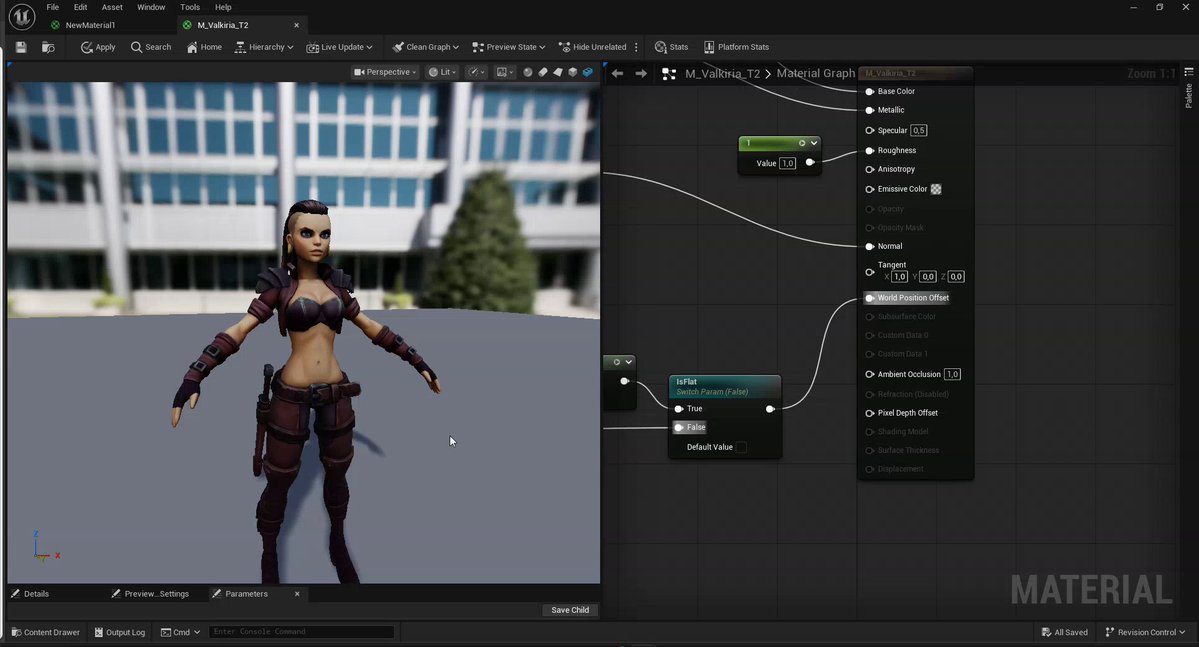The width and height of the screenshot is (1199, 647).
Task: Open the Edit menu
Action: click(80, 7)
